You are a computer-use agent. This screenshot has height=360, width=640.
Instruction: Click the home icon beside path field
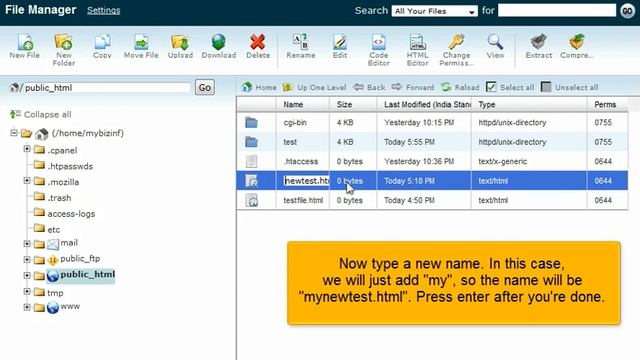pos(15,87)
